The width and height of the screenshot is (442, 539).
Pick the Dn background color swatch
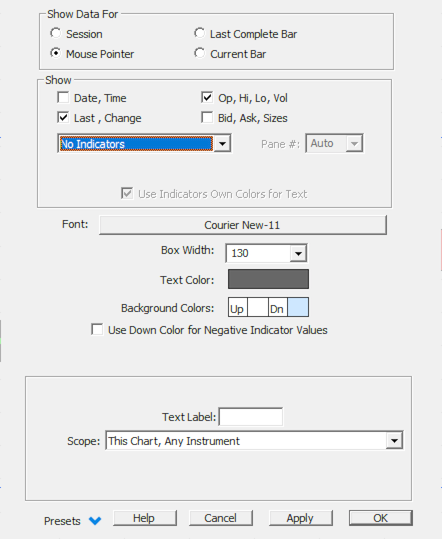pyautogui.click(x=298, y=307)
